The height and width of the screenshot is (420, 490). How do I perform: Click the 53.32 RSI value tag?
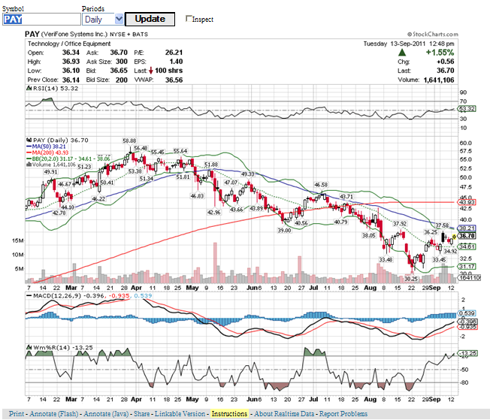pos(467,109)
